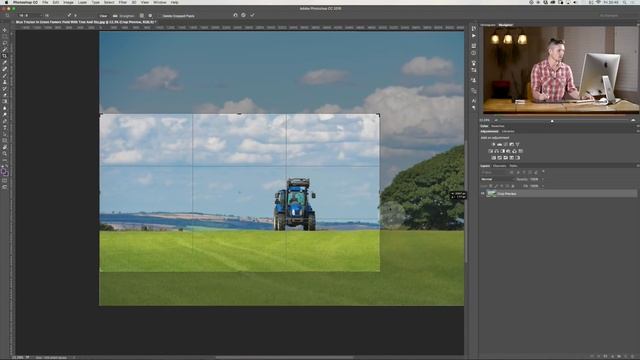Toggle layer filtering switch on
The image size is (640, 360).
point(543,171)
